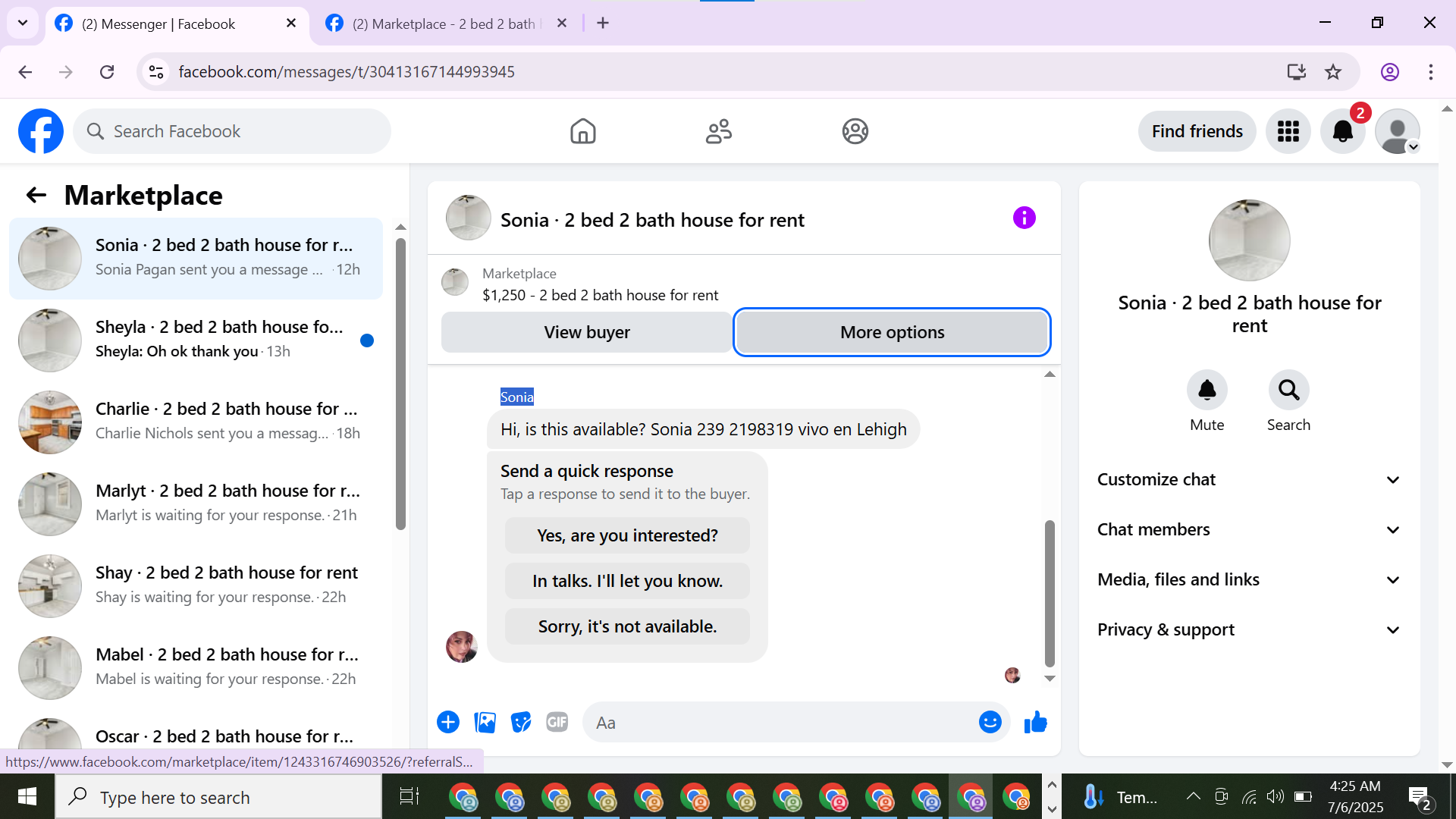Viewport: 1456px width, 819px height.
Task: Install app icon in address bar
Action: (x=1296, y=72)
